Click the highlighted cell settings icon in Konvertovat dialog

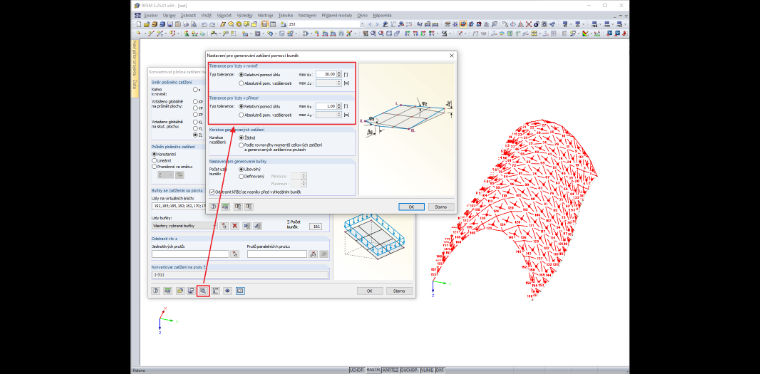coord(204,291)
